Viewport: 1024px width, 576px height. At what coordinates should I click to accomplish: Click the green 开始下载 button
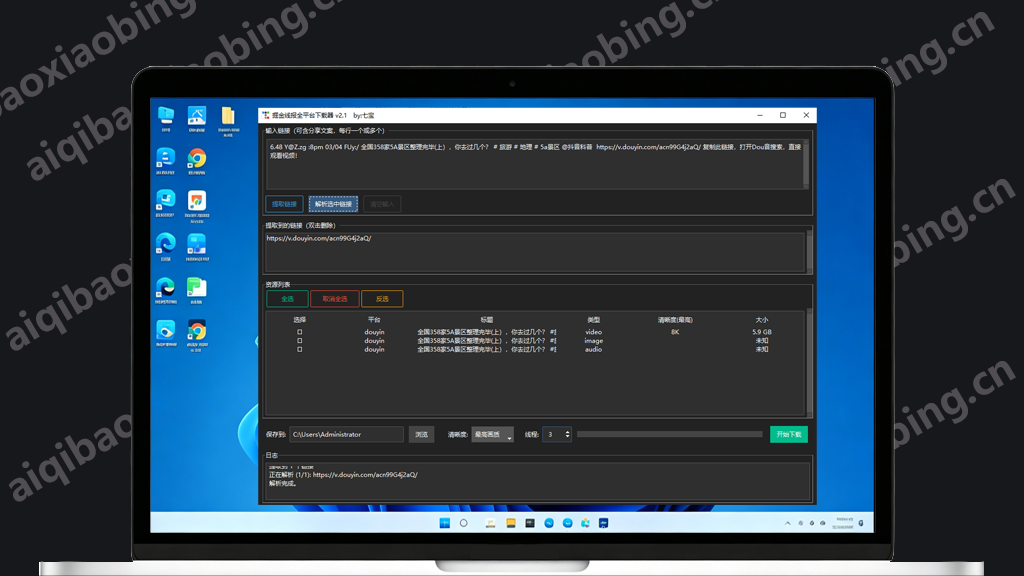789,434
